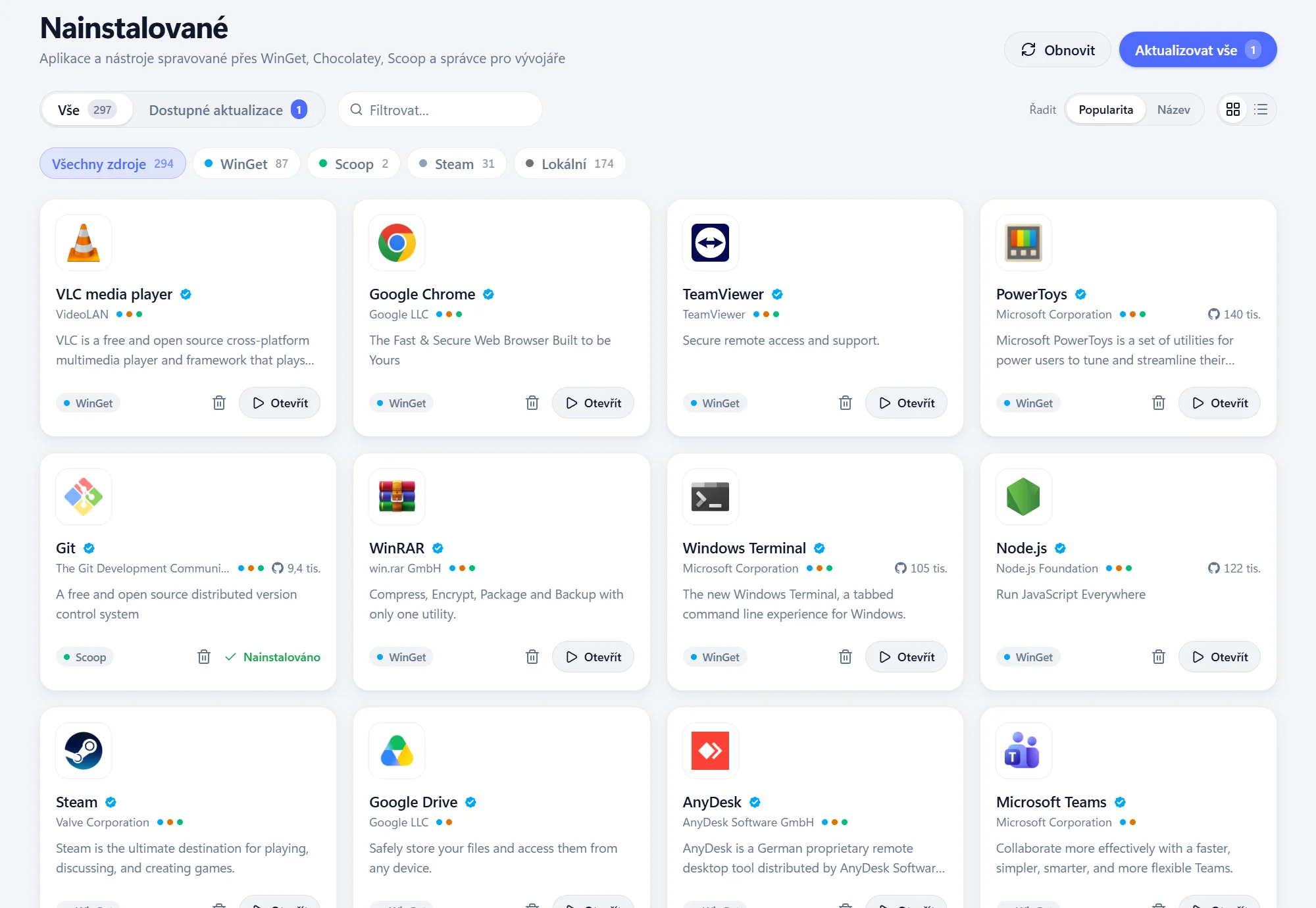Screen dimensions: 1316x908
Task: Click Aktualizovat vše button
Action: [1198, 50]
